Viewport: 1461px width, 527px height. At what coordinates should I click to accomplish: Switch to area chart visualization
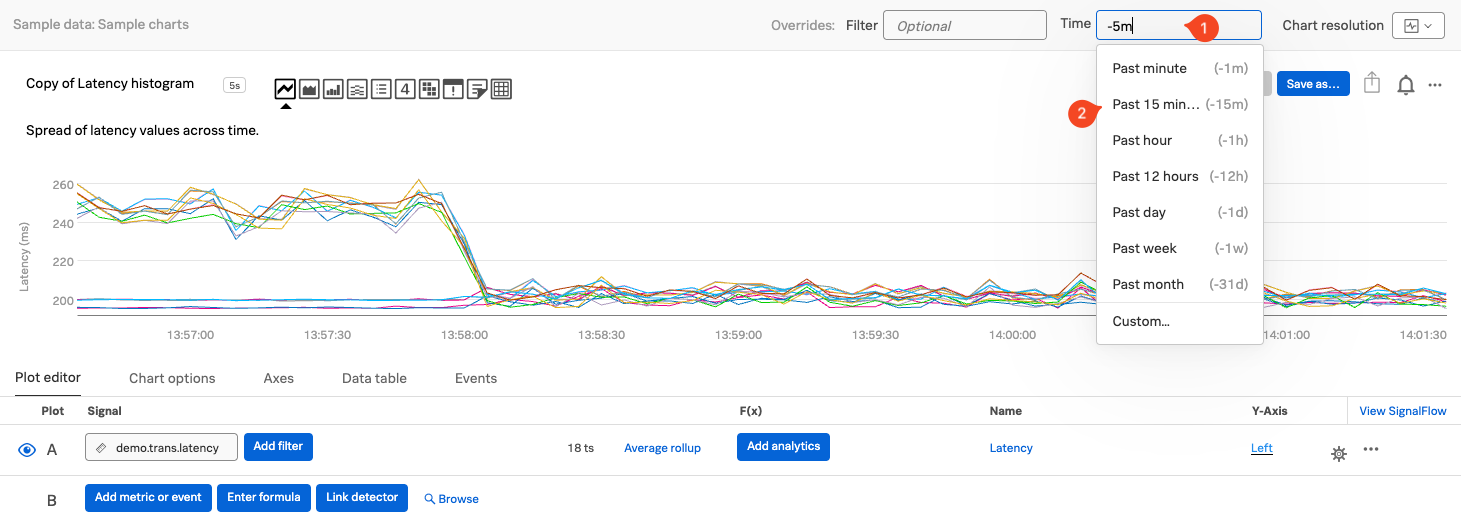point(310,89)
